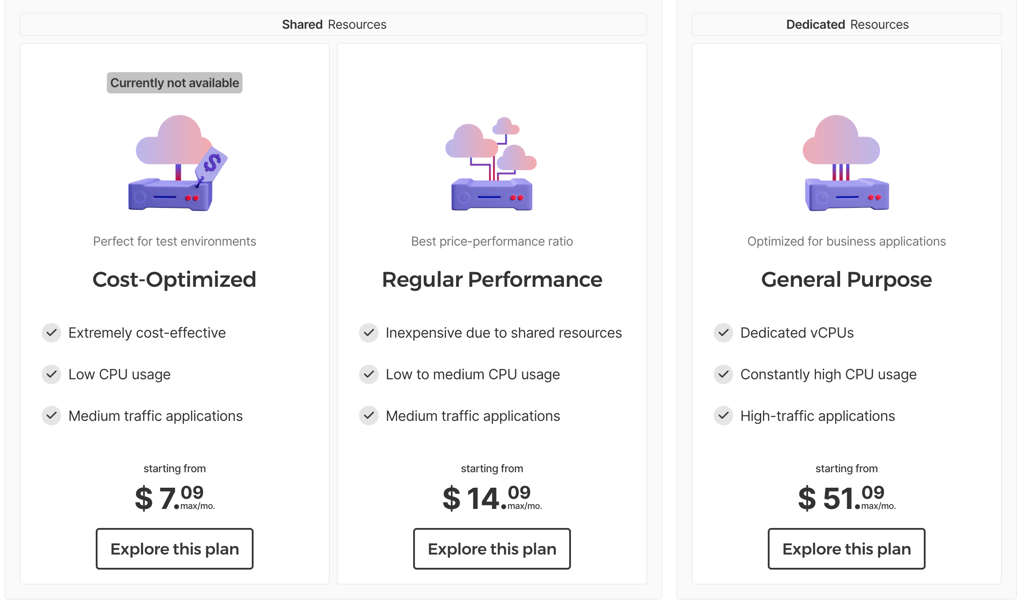
Task: Click checkmark icon next to Low CPU usage
Action: [x=52, y=374]
